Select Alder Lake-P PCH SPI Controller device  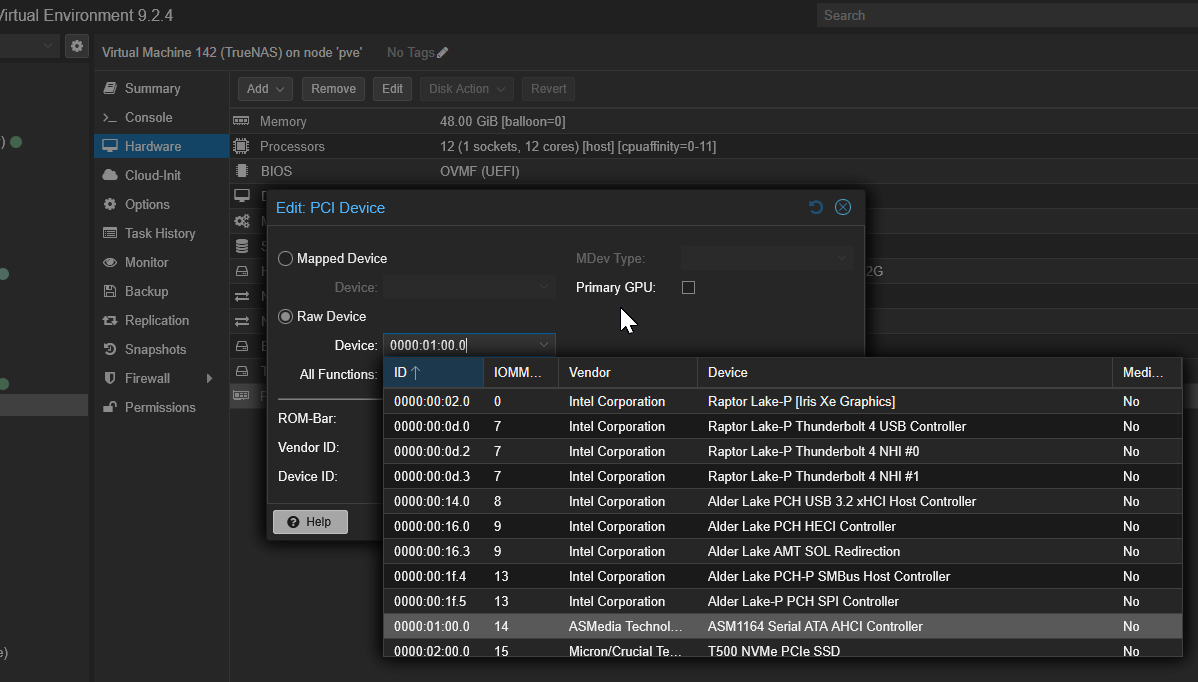coord(782,602)
